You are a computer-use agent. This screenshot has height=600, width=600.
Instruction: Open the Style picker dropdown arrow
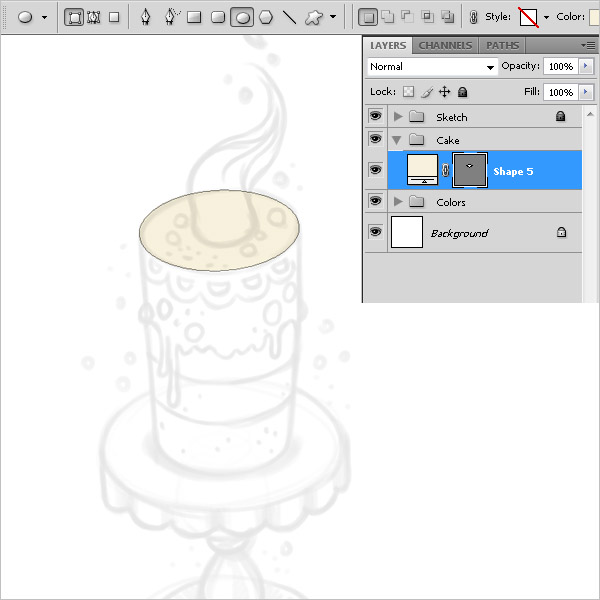click(x=546, y=17)
